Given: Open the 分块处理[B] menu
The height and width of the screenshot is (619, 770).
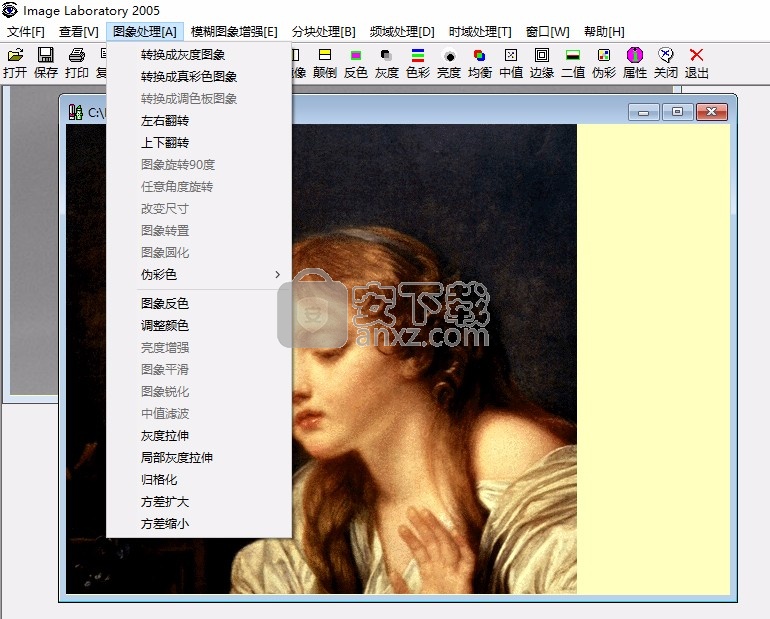Looking at the screenshot, I should click(324, 32).
